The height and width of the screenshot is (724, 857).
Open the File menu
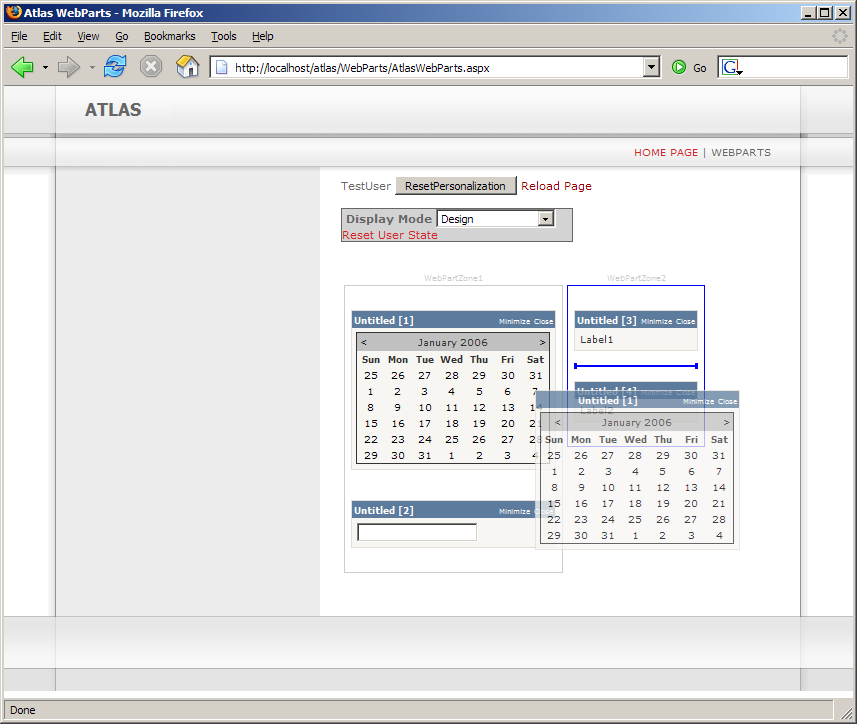pos(19,36)
